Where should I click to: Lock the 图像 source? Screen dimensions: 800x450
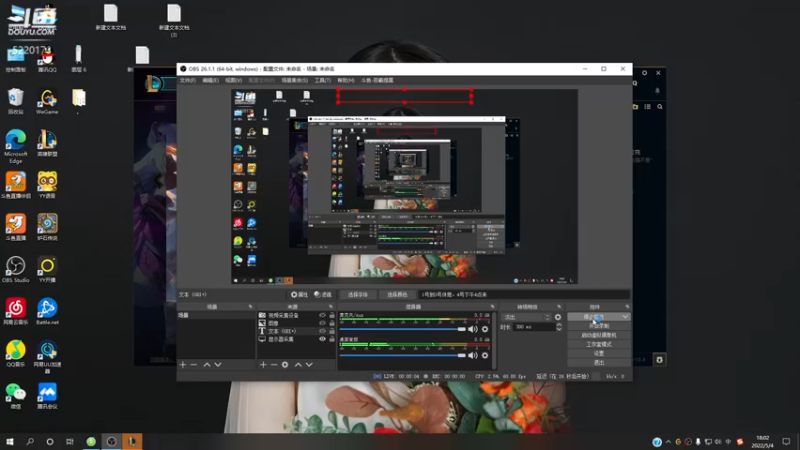(x=332, y=323)
